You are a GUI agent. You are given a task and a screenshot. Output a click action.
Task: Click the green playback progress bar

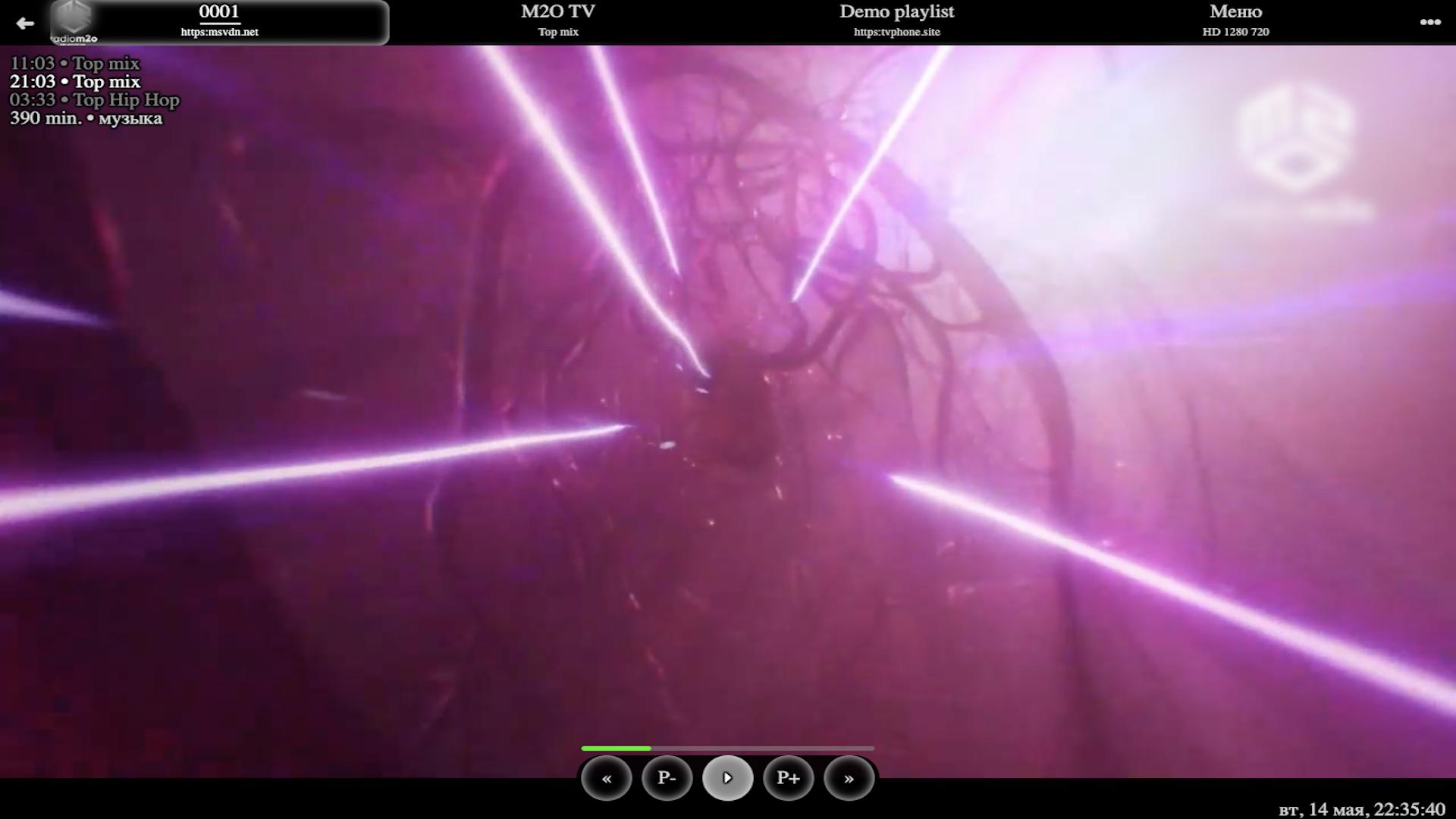click(x=728, y=748)
